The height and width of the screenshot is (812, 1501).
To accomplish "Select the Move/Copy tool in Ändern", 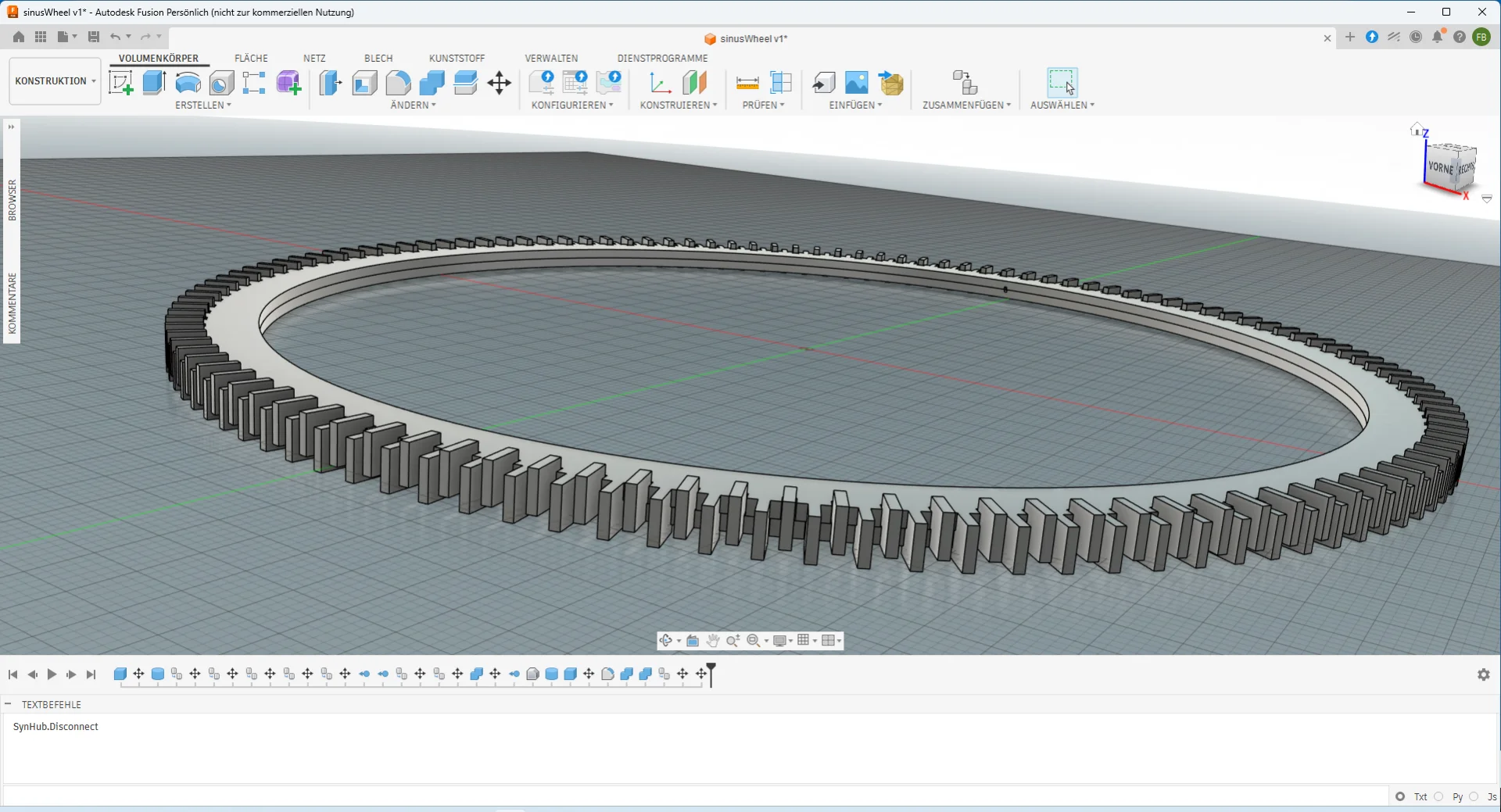I will (x=499, y=83).
